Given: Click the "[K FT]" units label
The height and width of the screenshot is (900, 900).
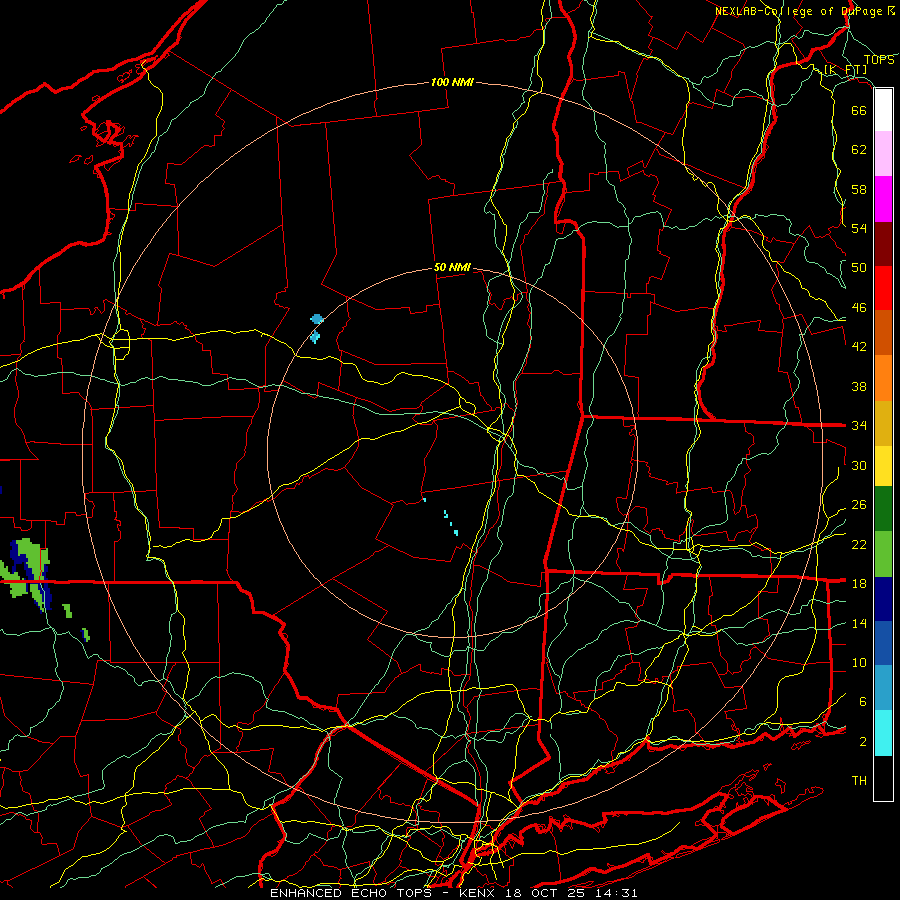Looking at the screenshot, I should 845,69.
